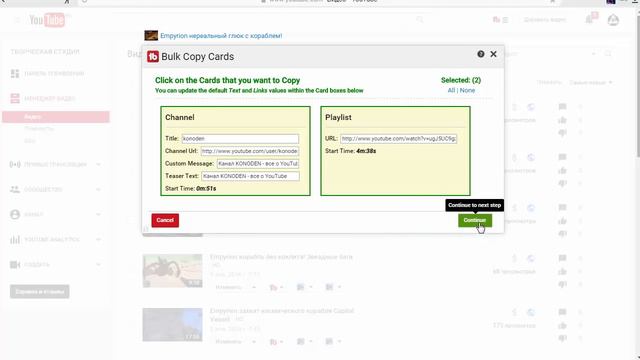Image resolution: width=640 pixels, height=360 pixels.
Task: Click the None selection link
Action: click(x=467, y=90)
